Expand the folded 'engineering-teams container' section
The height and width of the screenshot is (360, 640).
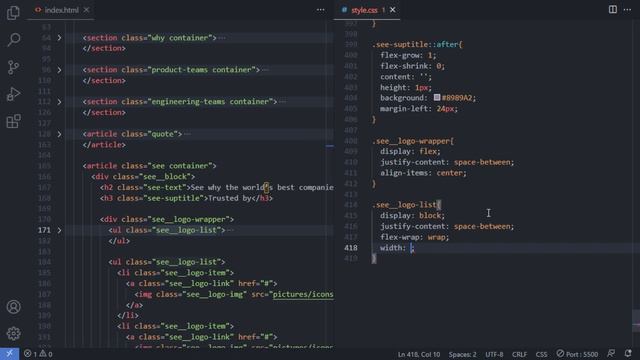(x=59, y=102)
